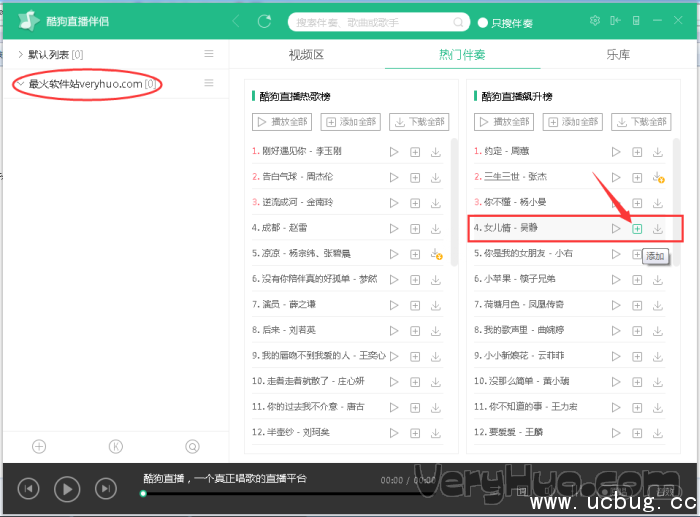Screen dimensions: 700x517
Task: Click the next track button
Action: click(x=106, y=488)
